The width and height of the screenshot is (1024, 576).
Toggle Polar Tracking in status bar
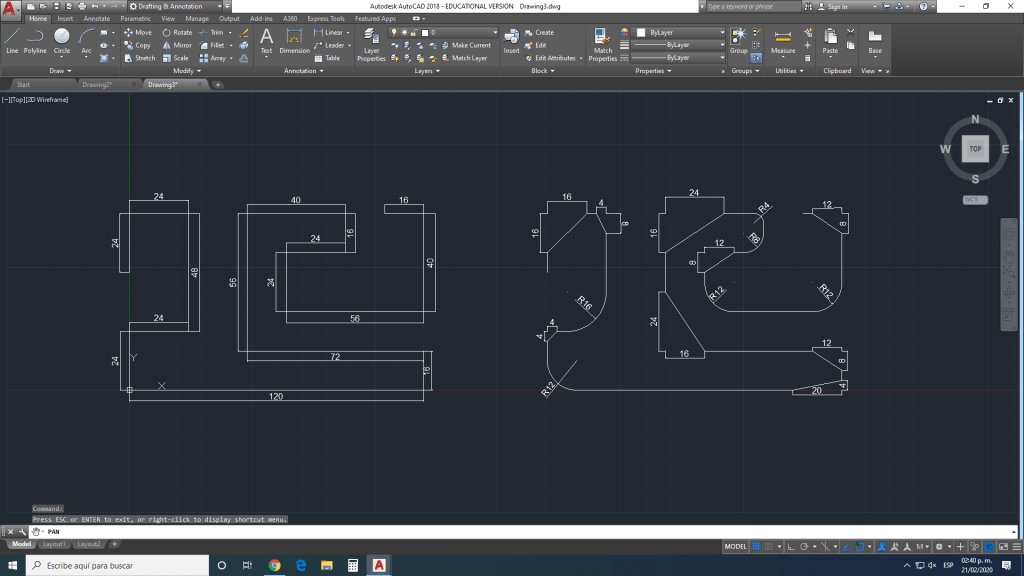(805, 547)
